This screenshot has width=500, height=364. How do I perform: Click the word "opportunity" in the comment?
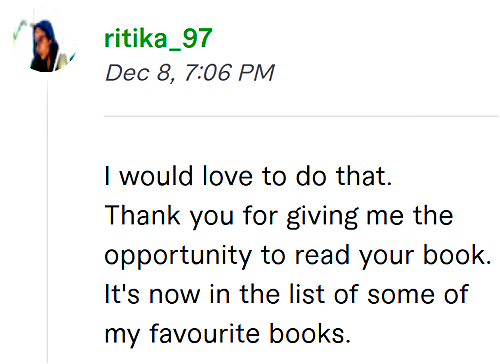[178, 256]
